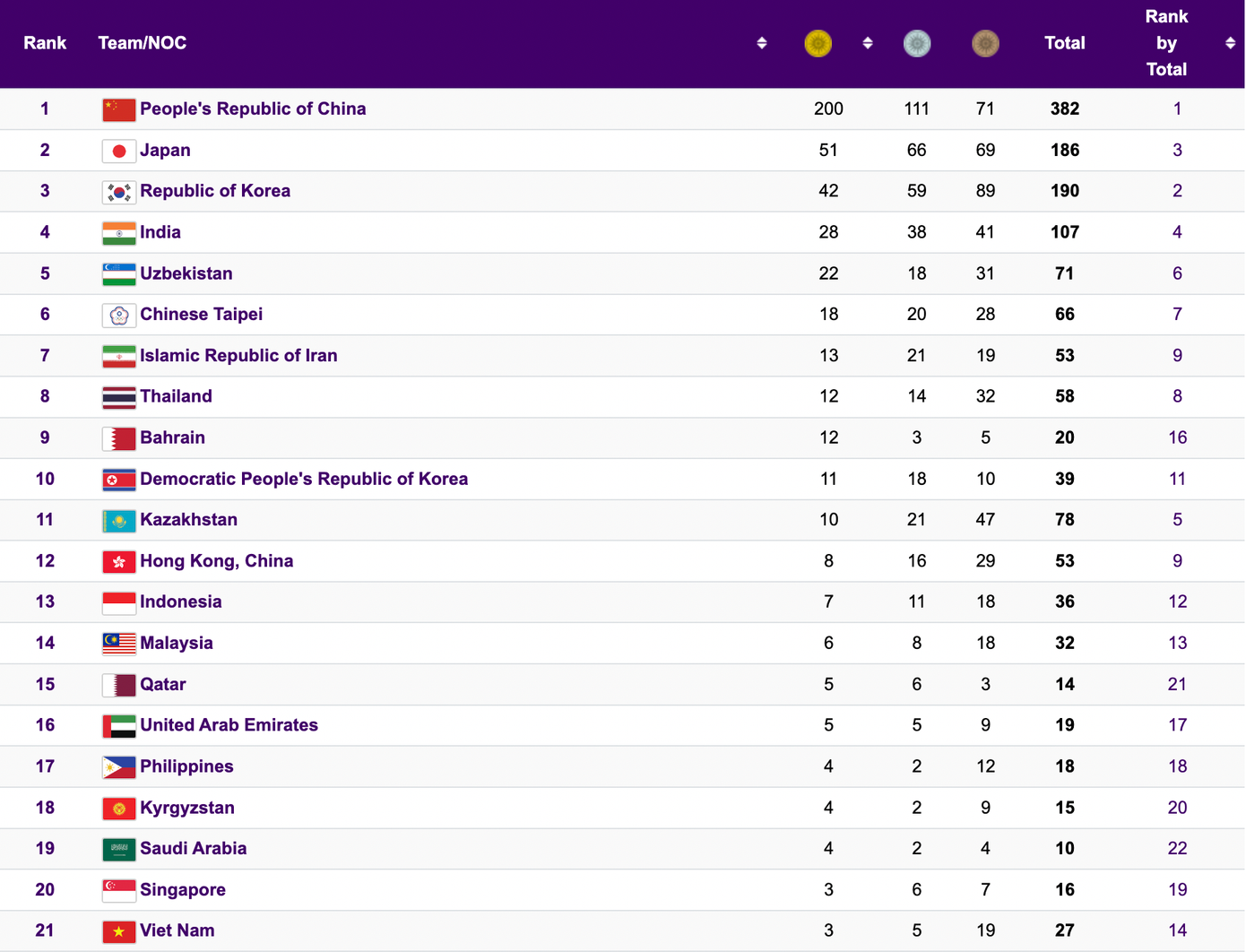
Task: Click the India flag icon
Action: (119, 233)
